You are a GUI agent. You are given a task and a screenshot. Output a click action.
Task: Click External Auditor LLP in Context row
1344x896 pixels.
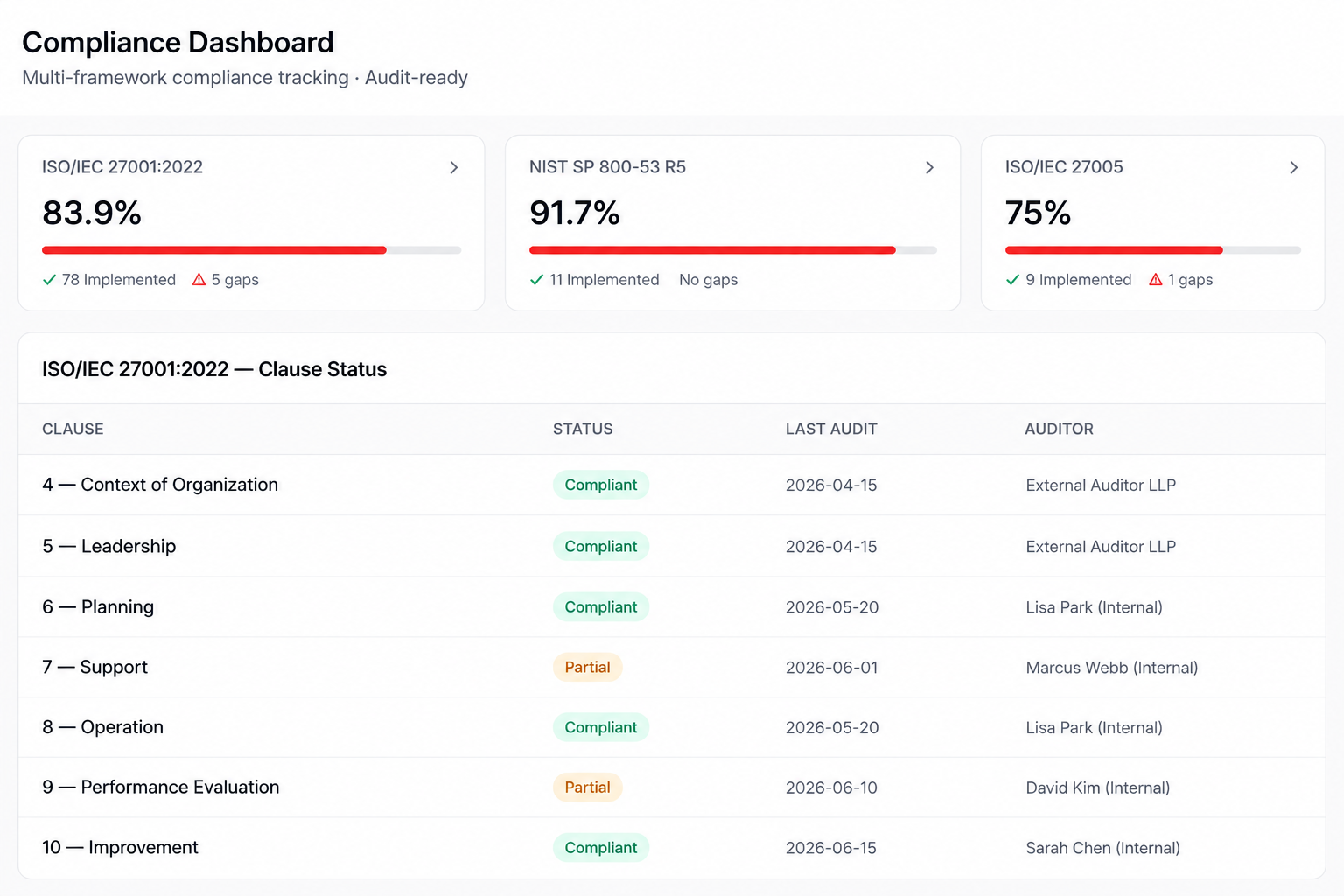point(1101,486)
